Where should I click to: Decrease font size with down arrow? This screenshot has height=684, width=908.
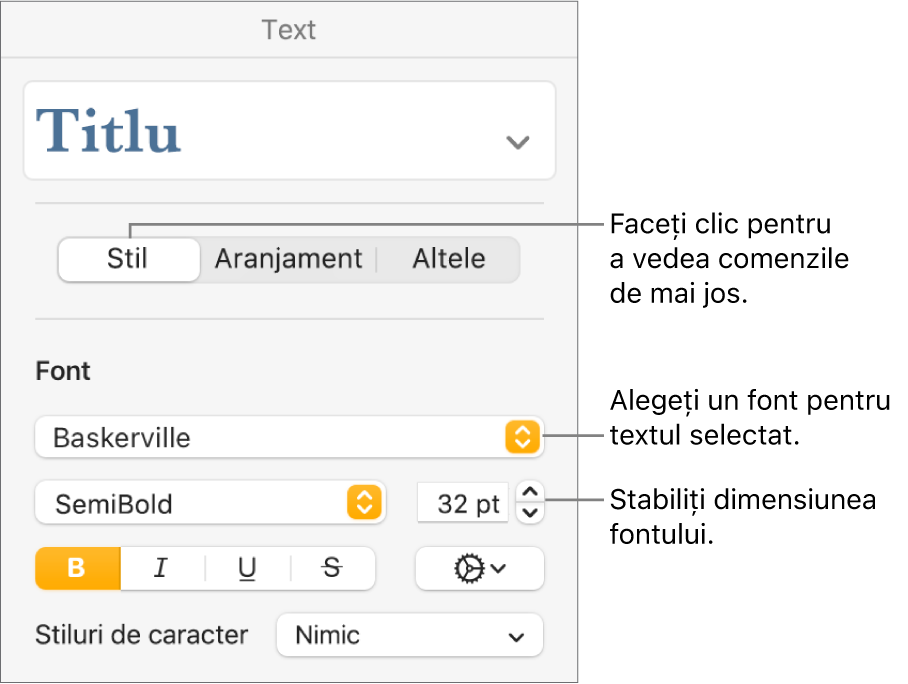point(530,513)
